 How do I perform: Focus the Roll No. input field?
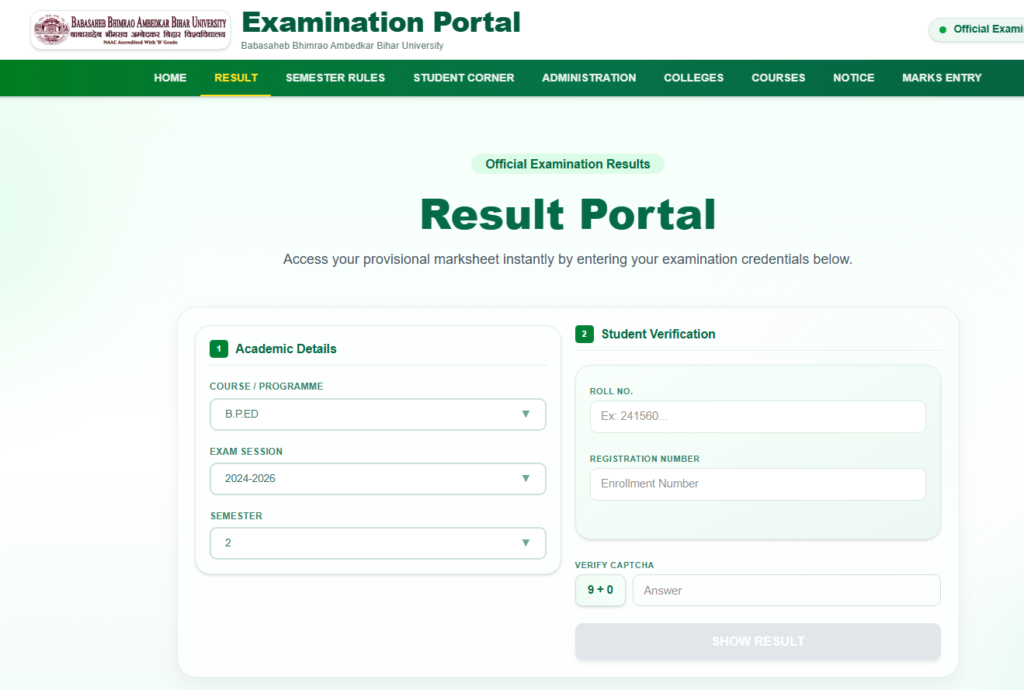coord(758,416)
